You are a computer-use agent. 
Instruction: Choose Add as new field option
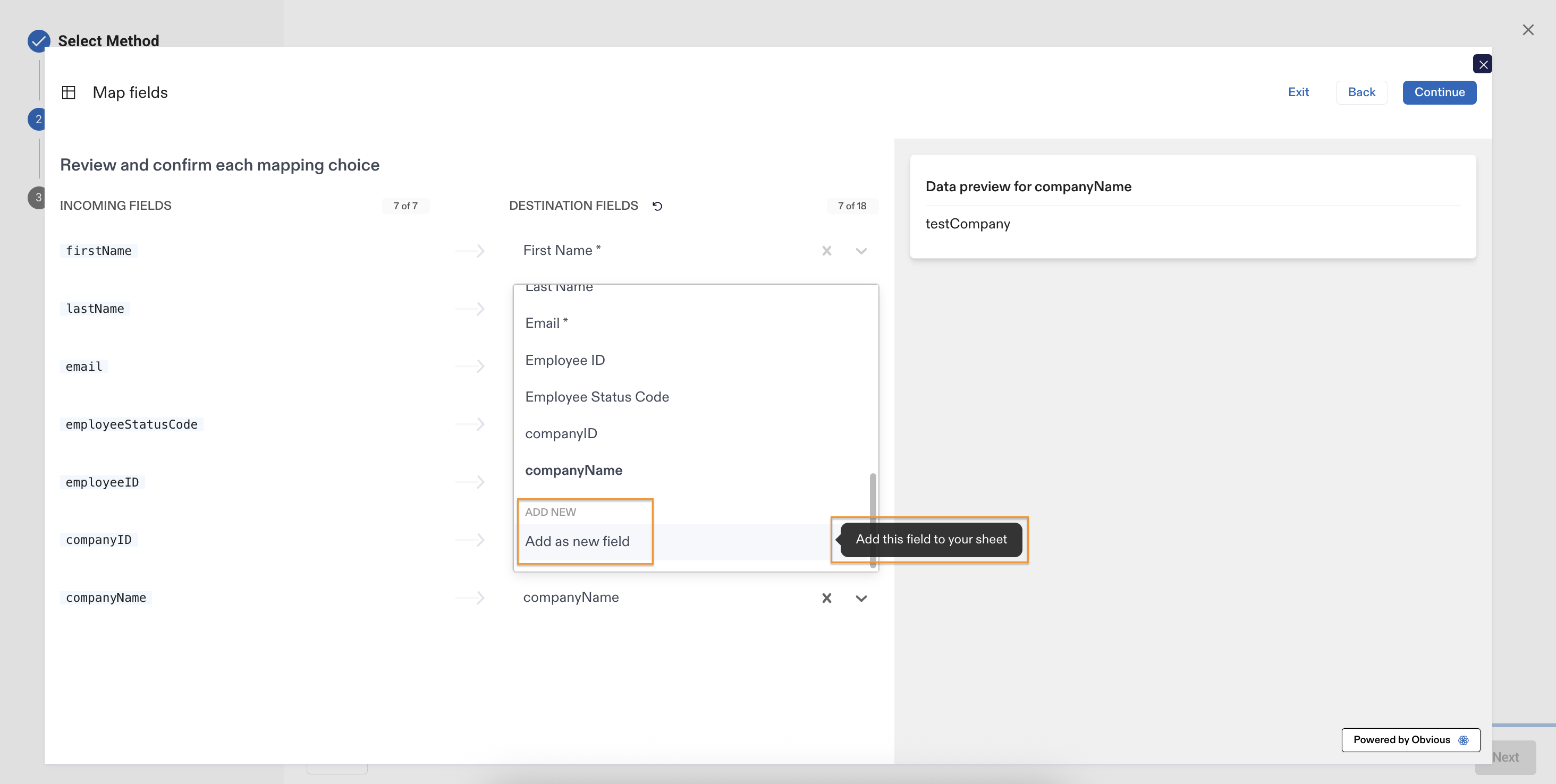[577, 541]
